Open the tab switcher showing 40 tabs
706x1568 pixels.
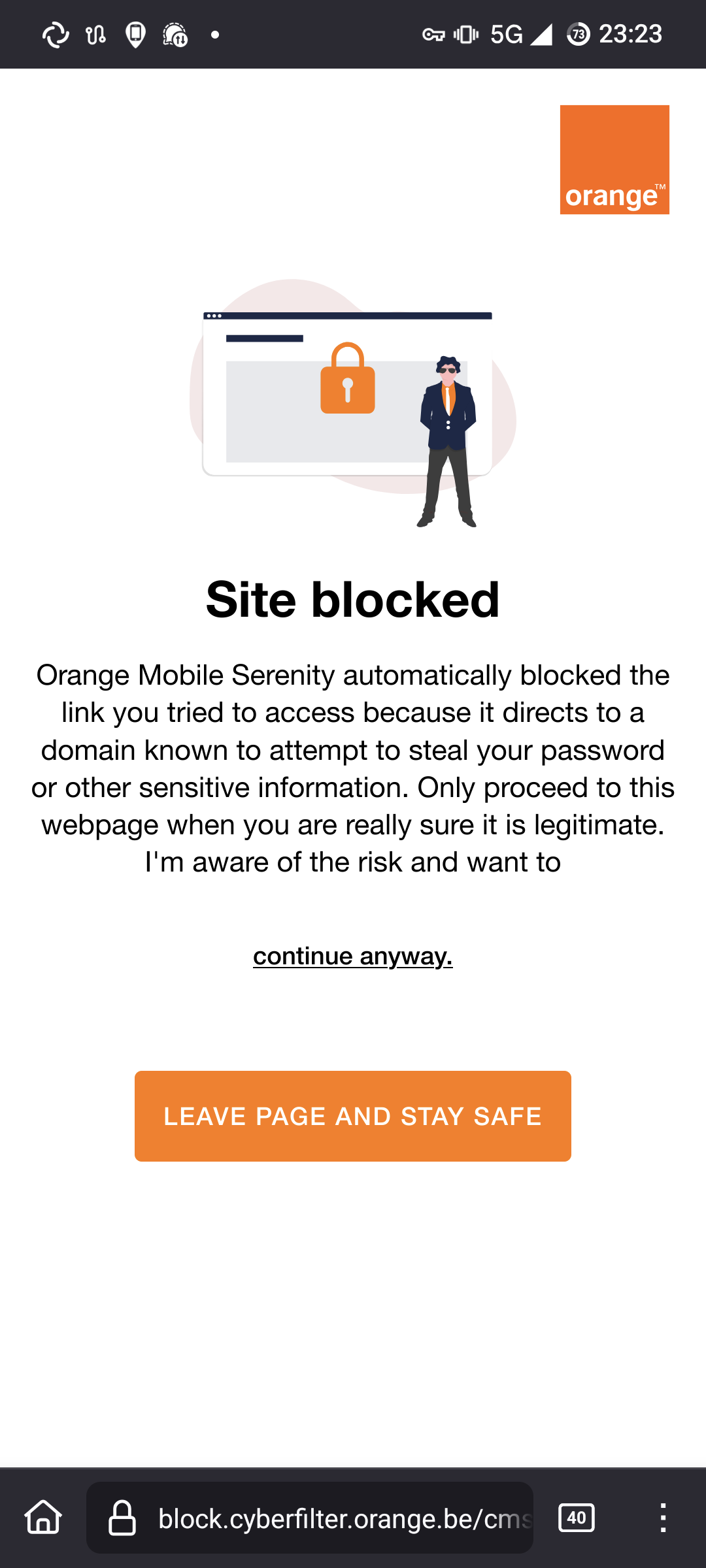[577, 1517]
